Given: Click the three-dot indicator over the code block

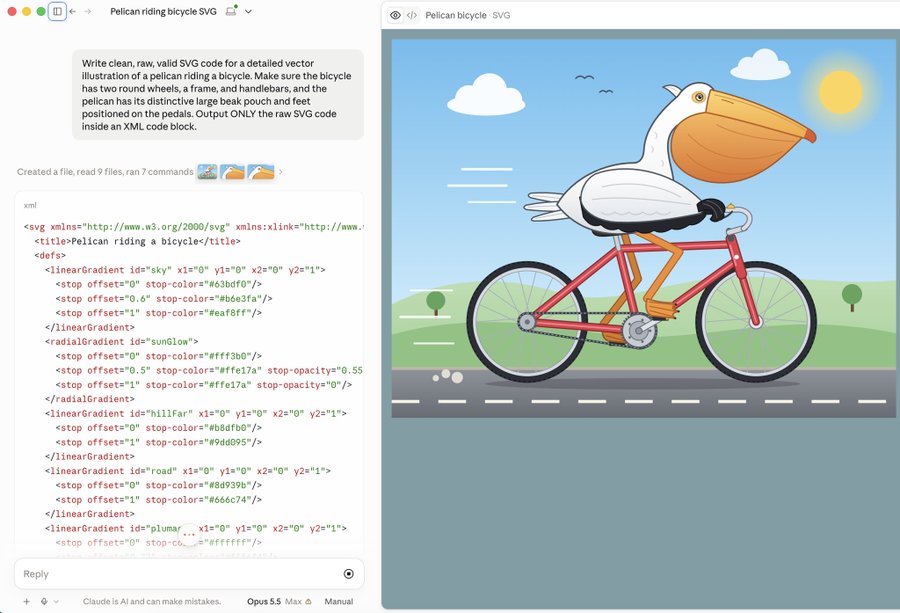Looking at the screenshot, I should click(x=189, y=534).
